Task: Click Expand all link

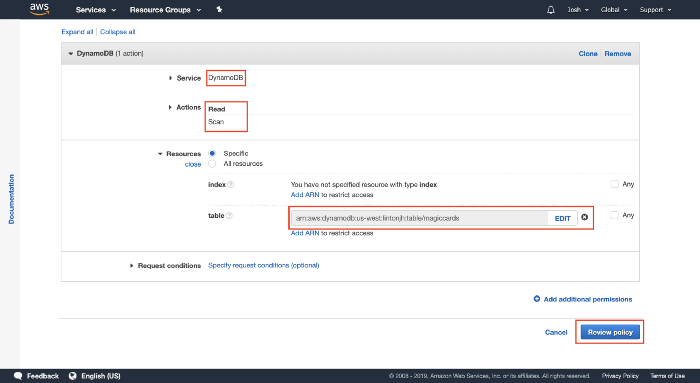Action: (x=77, y=32)
